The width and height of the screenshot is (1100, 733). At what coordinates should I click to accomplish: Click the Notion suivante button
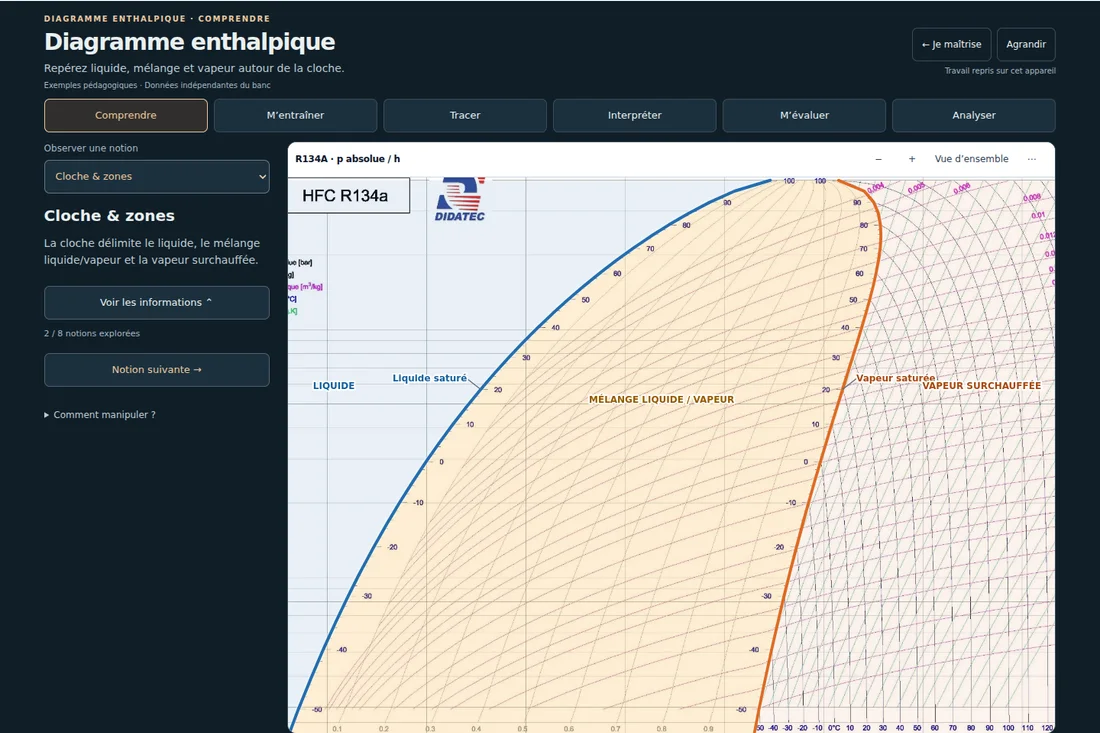(x=156, y=370)
